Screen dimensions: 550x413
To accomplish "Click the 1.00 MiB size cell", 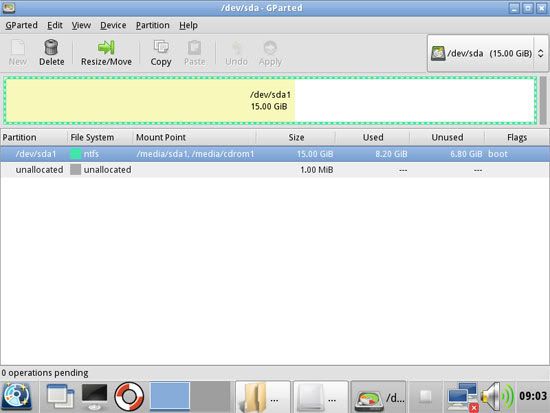I will [316, 170].
